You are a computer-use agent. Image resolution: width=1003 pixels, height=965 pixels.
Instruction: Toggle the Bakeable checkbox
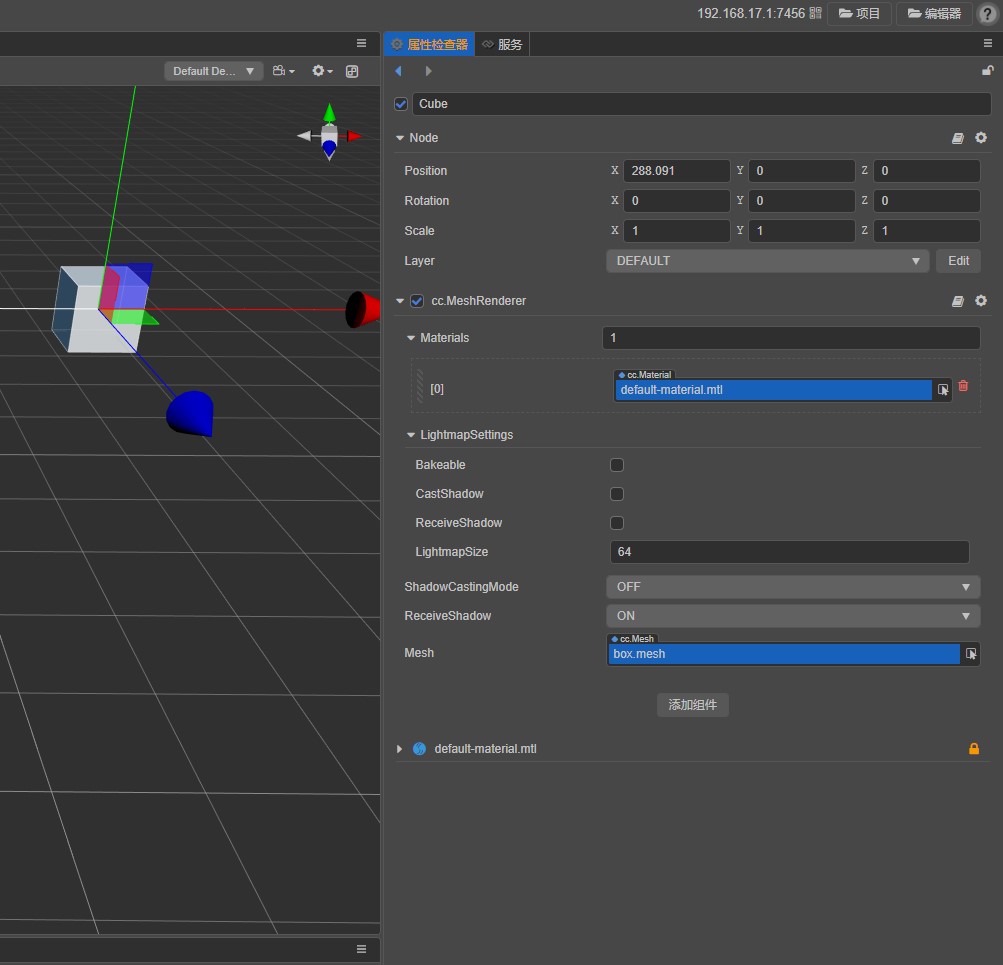(617, 465)
